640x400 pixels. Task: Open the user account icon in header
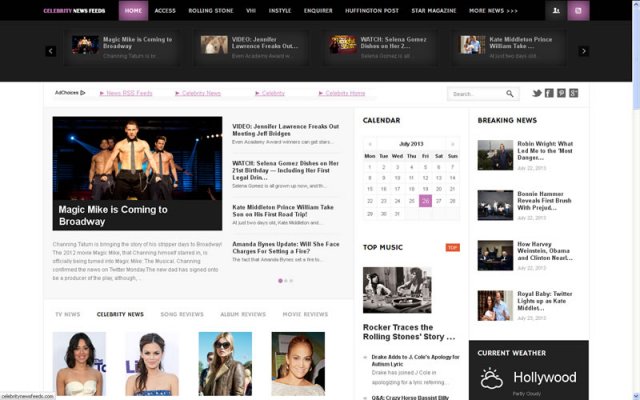tap(556, 11)
